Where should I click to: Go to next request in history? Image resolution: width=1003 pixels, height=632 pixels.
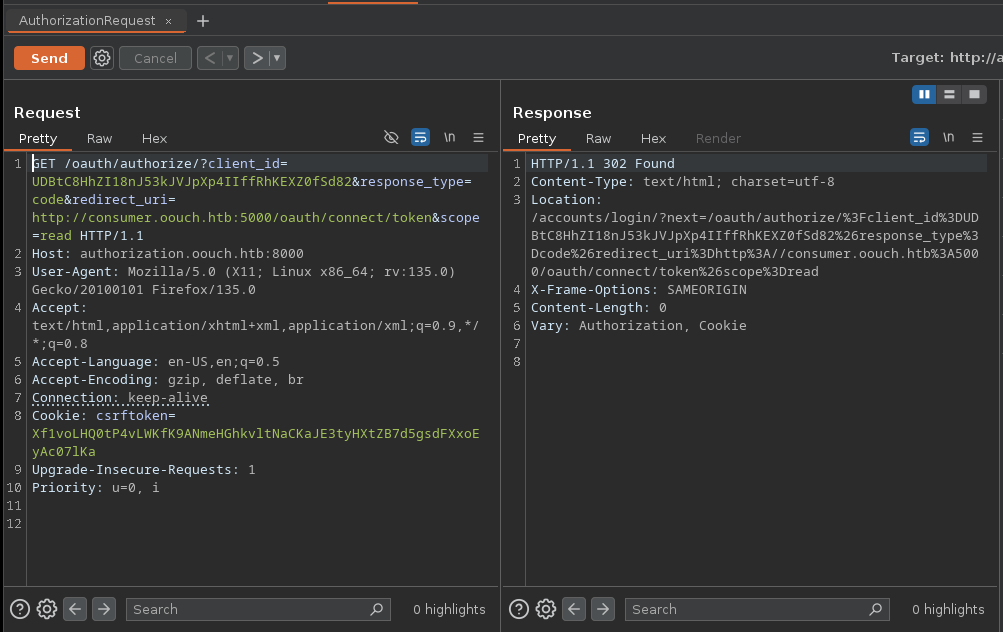pyautogui.click(x=258, y=58)
